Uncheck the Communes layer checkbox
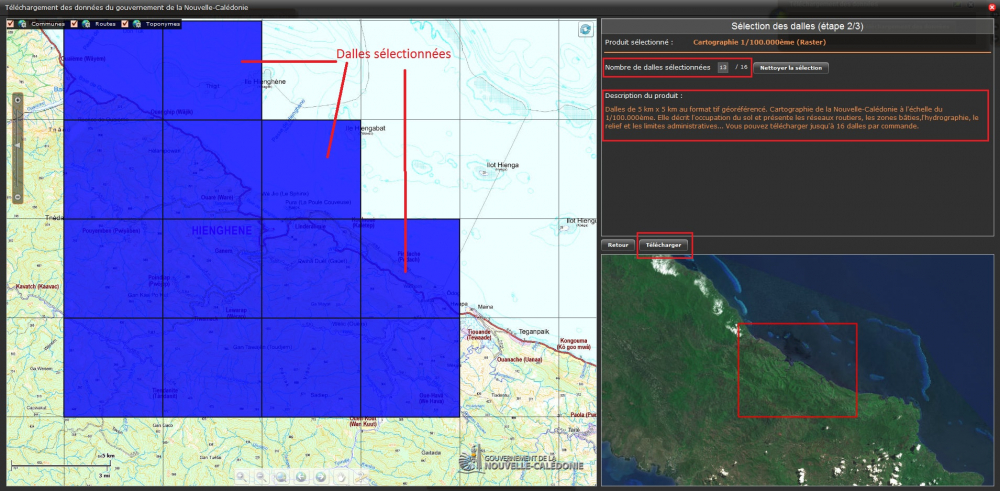 10,24
